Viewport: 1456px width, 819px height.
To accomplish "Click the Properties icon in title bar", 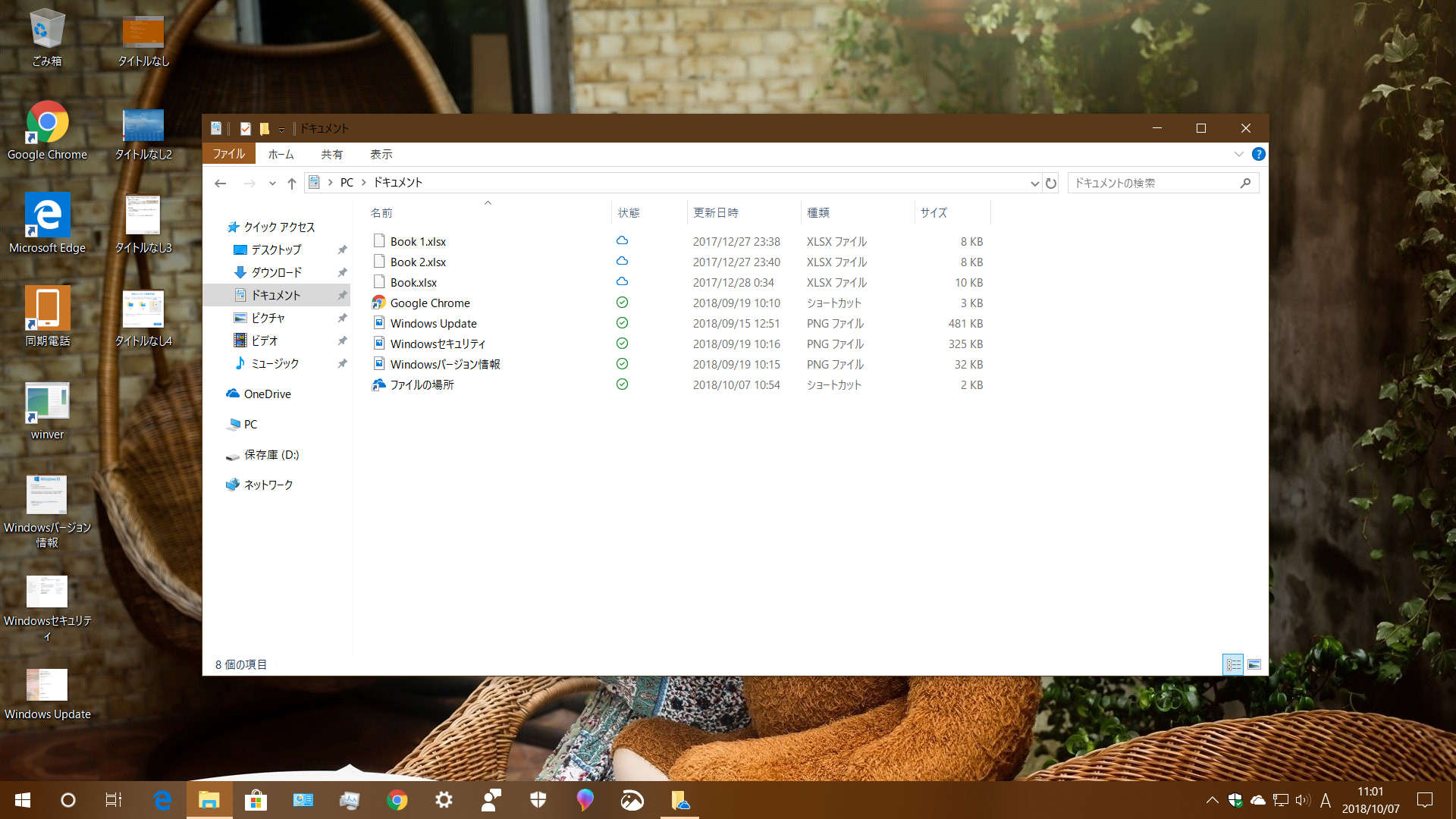I will pos(245,128).
